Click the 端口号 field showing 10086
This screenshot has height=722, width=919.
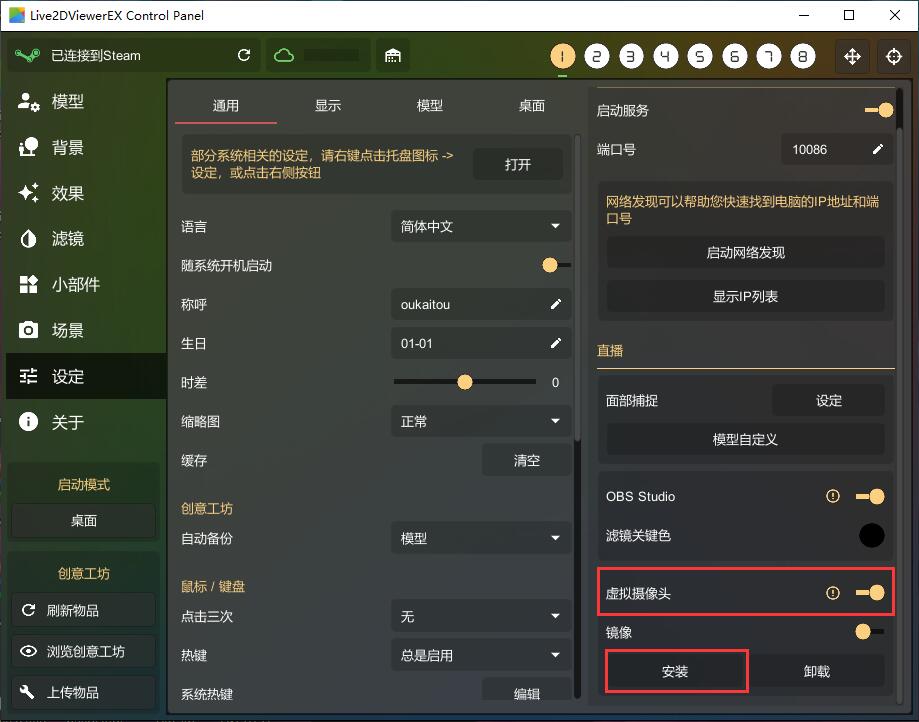tap(838, 149)
